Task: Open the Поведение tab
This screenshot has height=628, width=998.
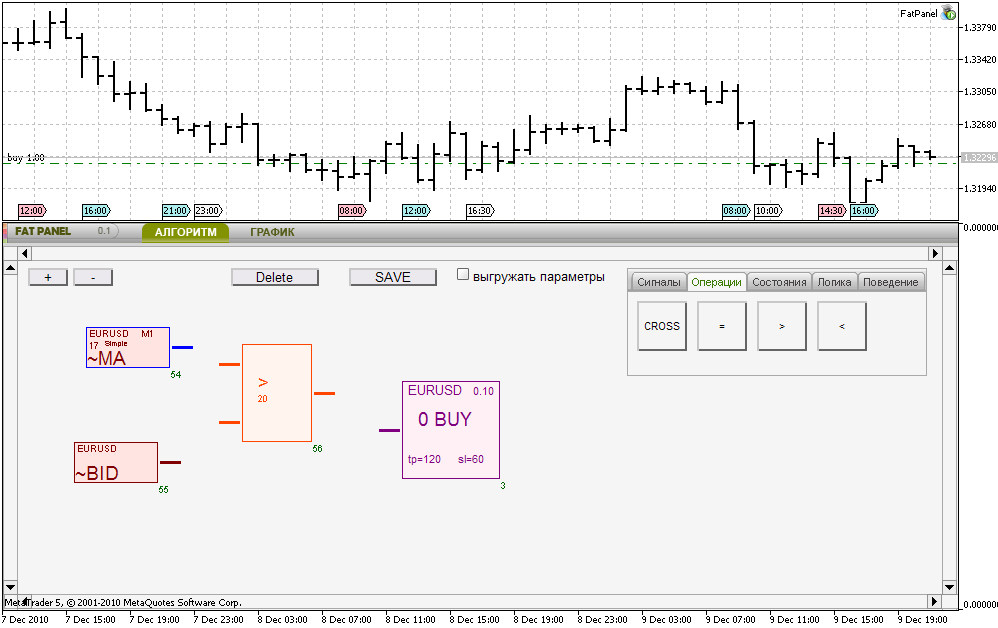Action: [890, 282]
